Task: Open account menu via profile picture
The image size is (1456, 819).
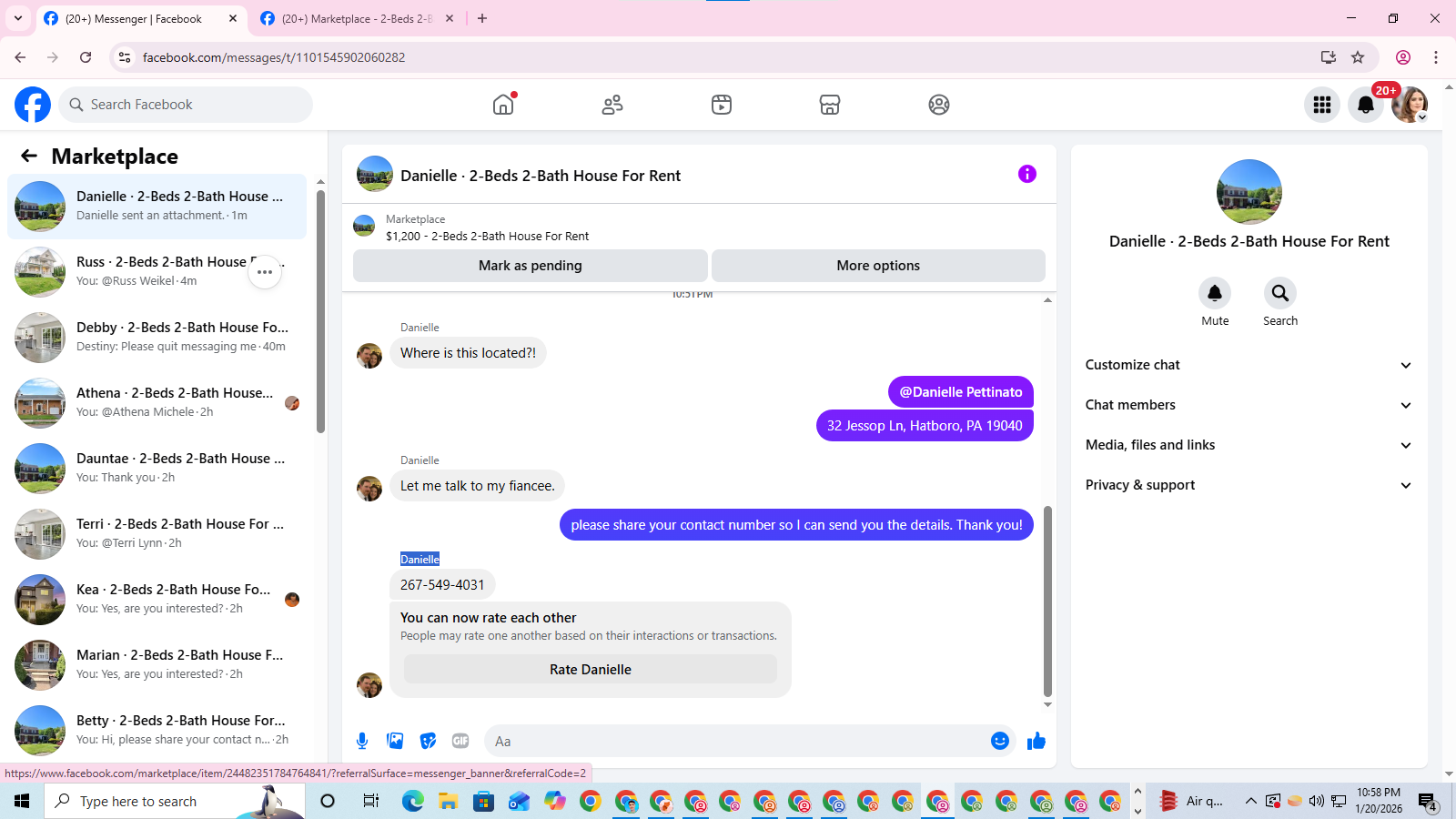Action: (1410, 105)
